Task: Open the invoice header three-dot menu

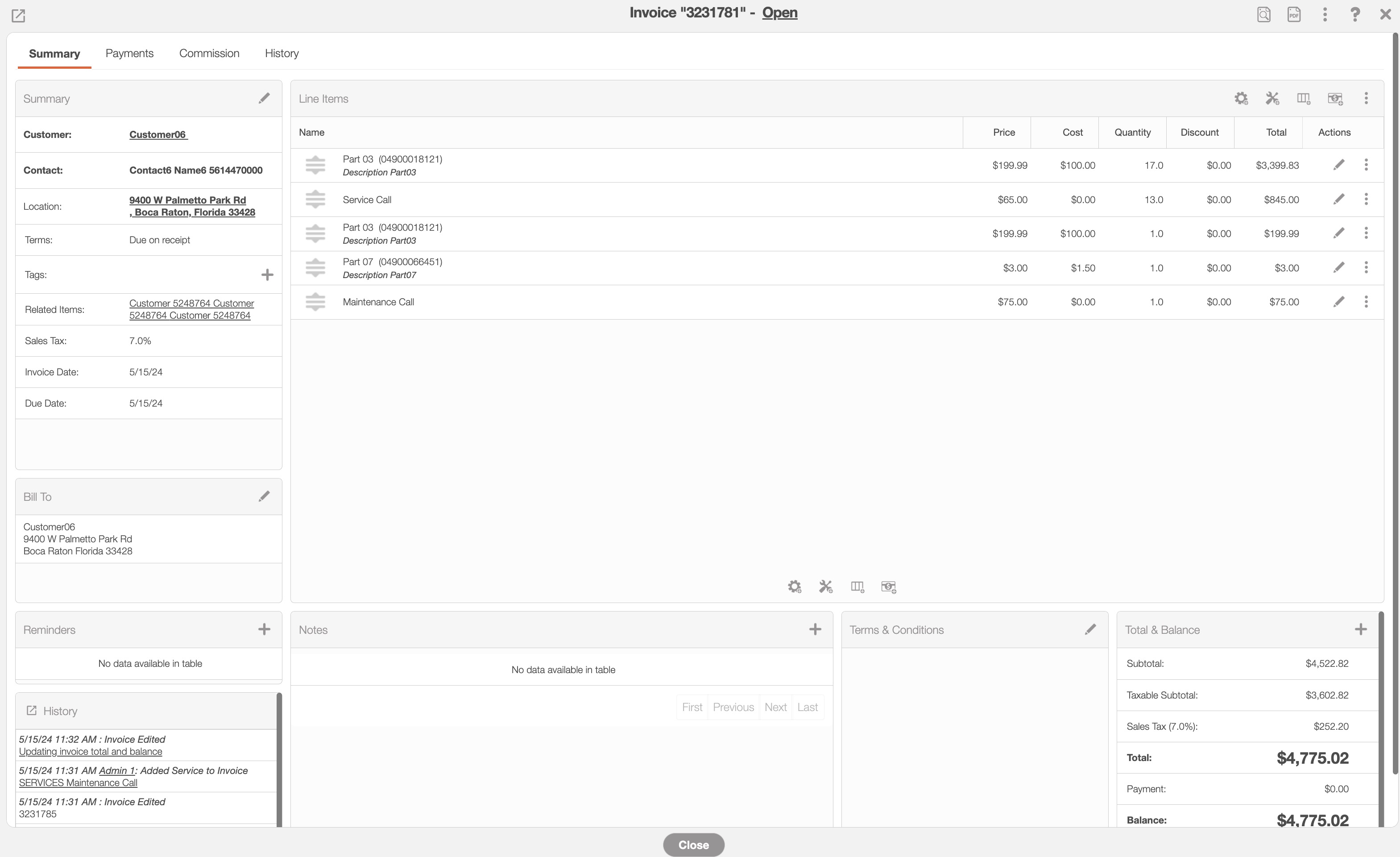Action: click(1325, 14)
